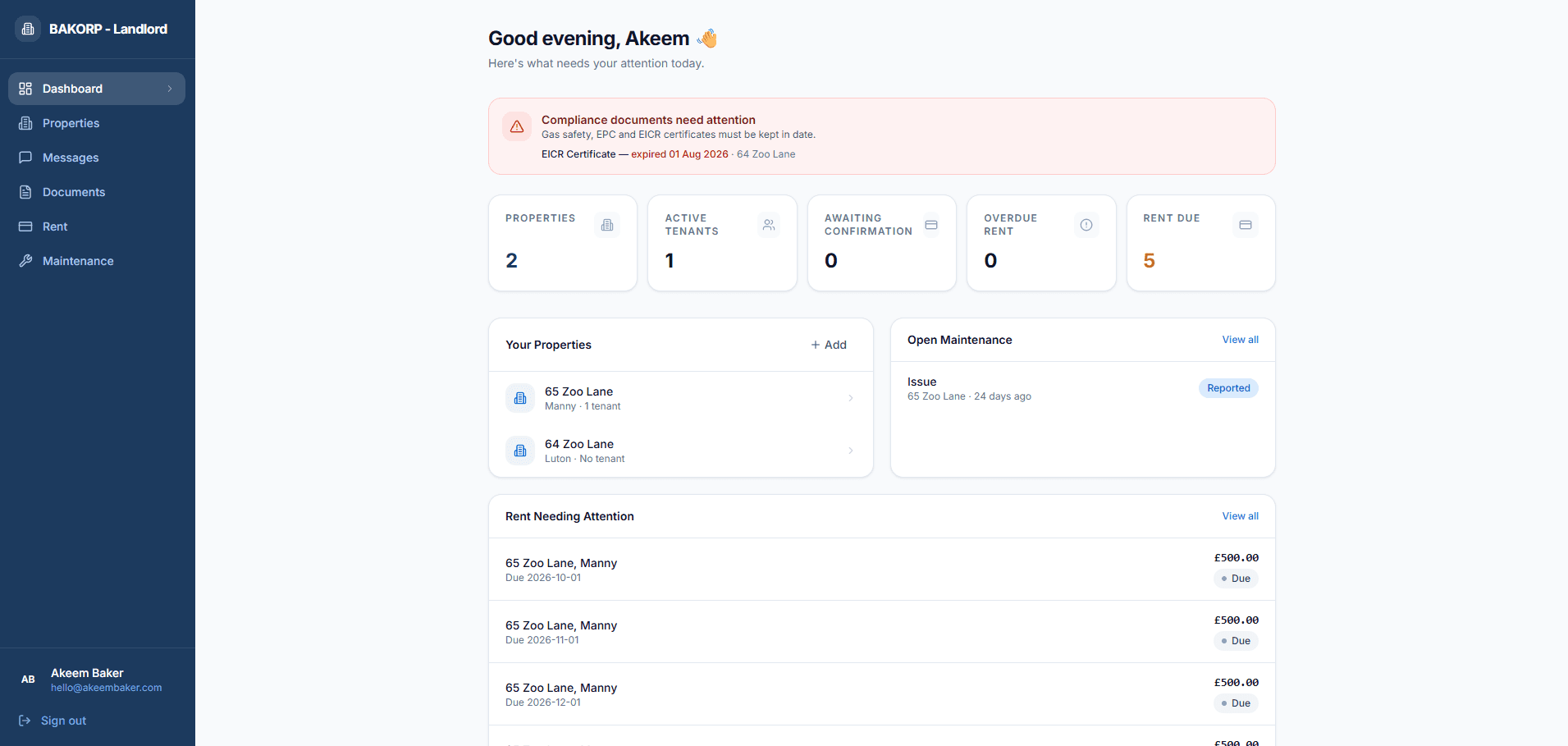
Task: Click the hello@akeembaker.com email
Action: 107,688
